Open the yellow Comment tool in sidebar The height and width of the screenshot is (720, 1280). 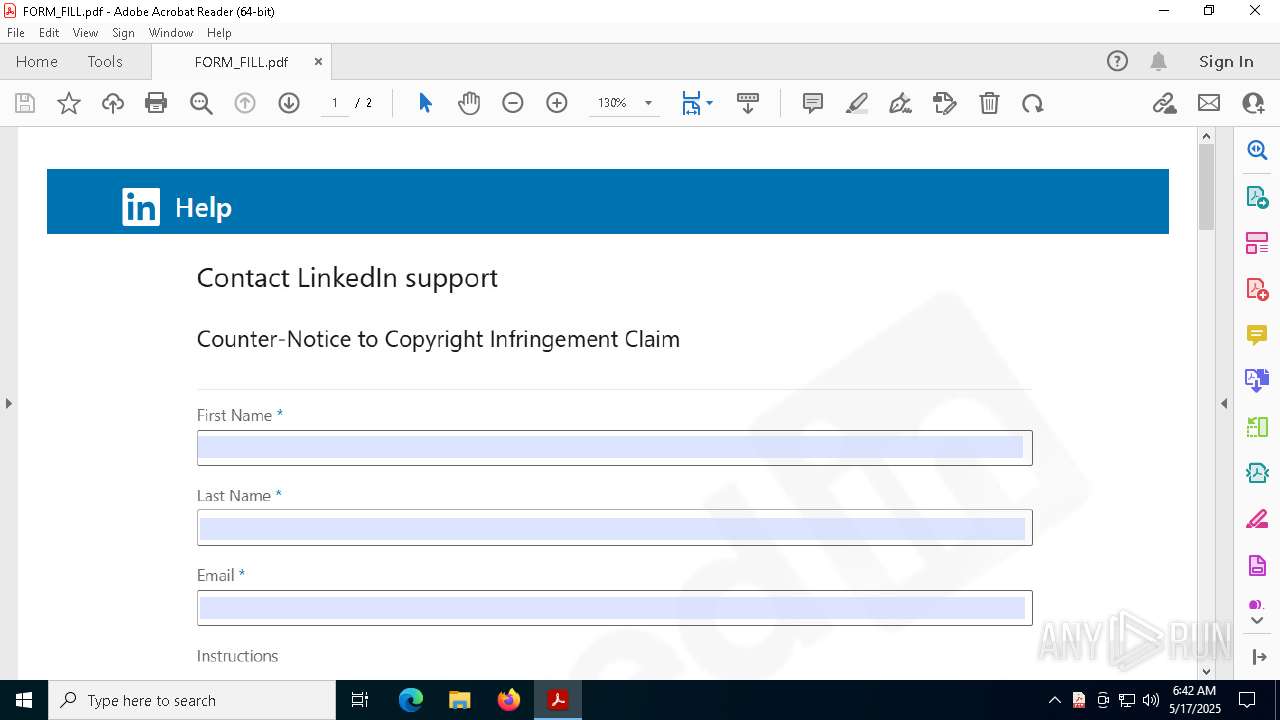click(1257, 334)
